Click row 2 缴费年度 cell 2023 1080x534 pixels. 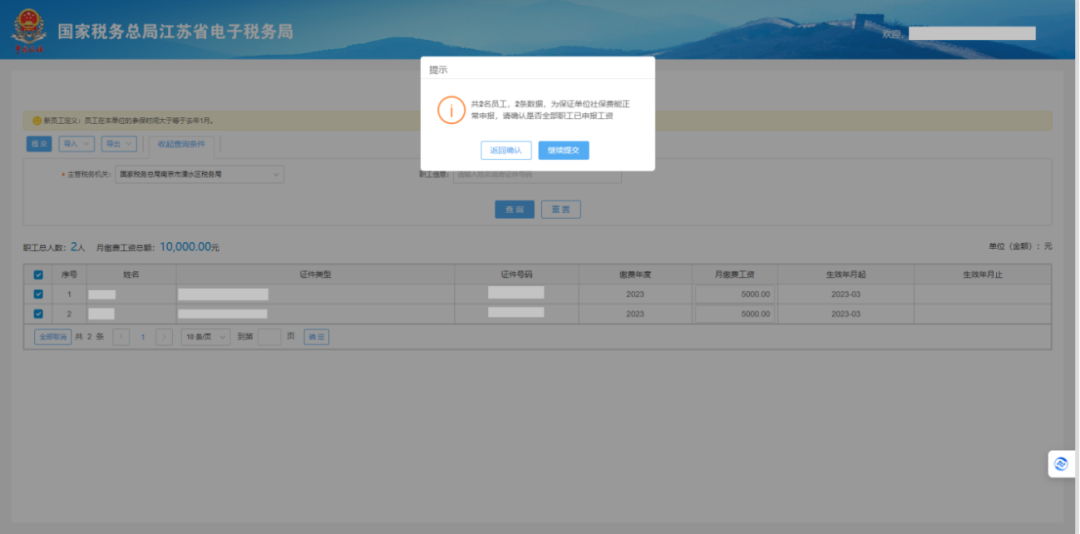point(635,314)
